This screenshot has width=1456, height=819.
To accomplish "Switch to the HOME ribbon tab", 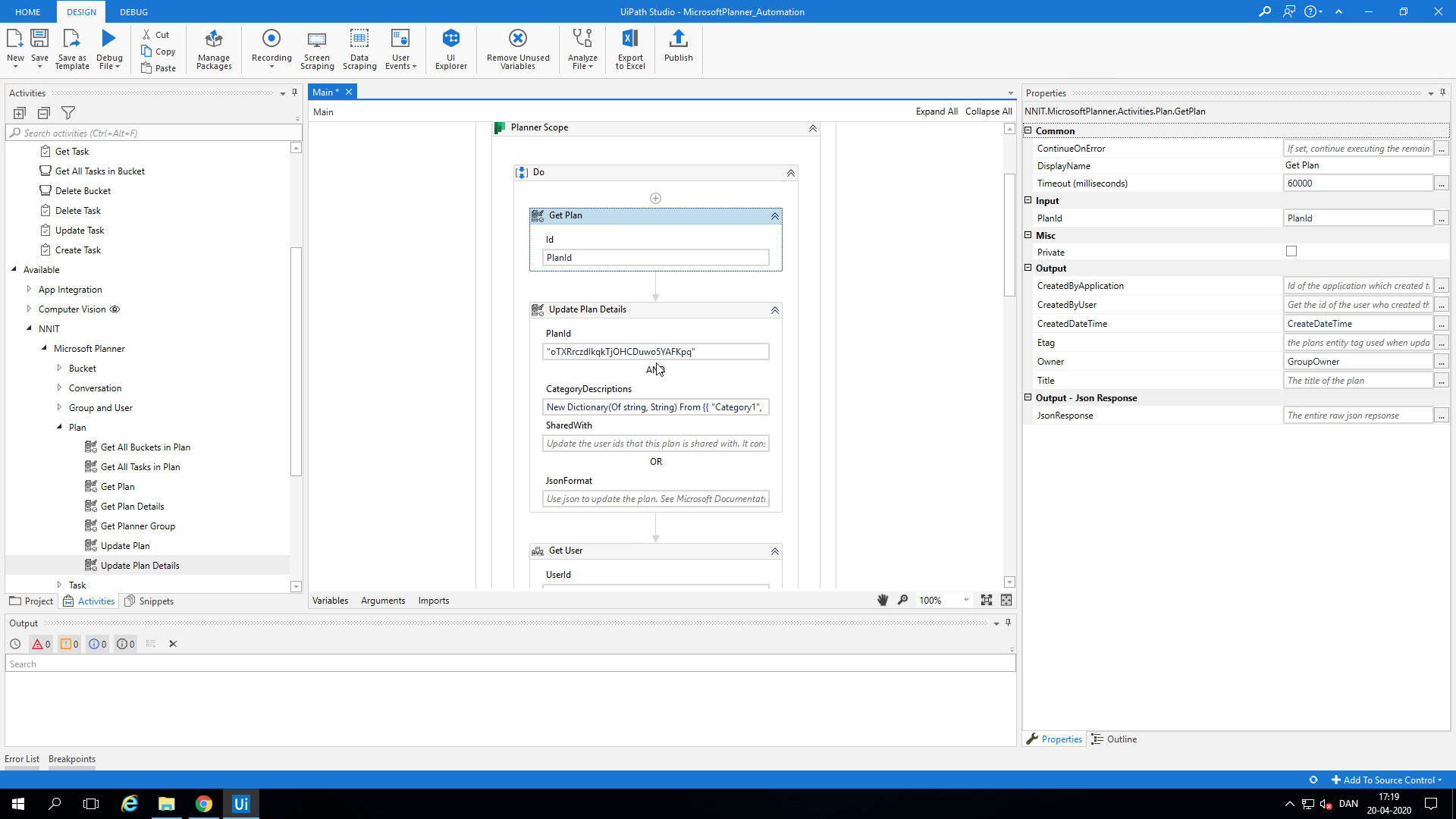I will [28, 12].
